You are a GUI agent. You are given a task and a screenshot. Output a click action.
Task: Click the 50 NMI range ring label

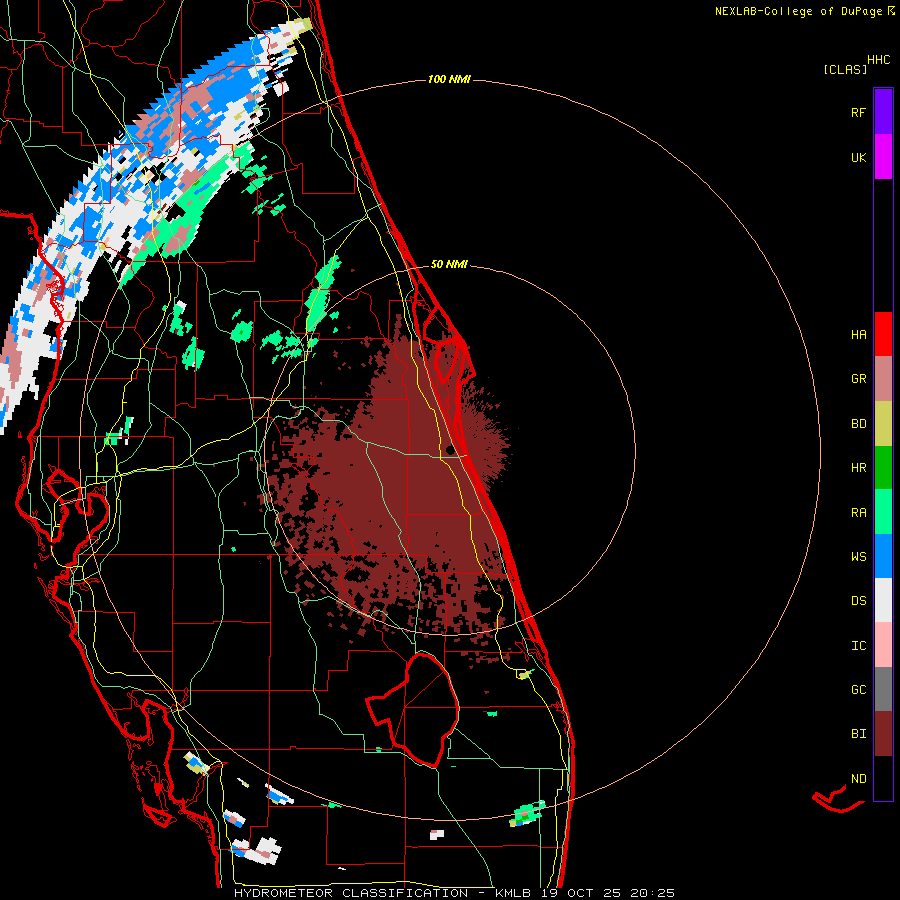[449, 265]
